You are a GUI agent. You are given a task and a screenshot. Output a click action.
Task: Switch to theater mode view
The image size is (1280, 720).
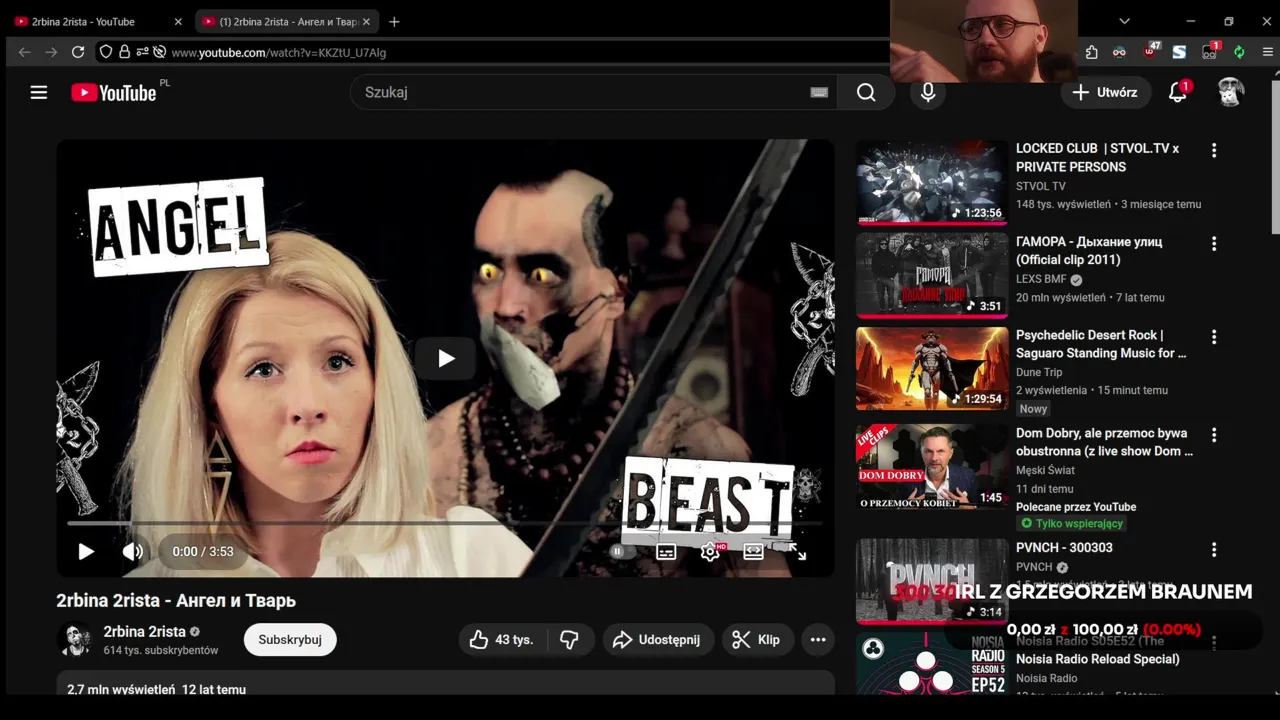754,551
